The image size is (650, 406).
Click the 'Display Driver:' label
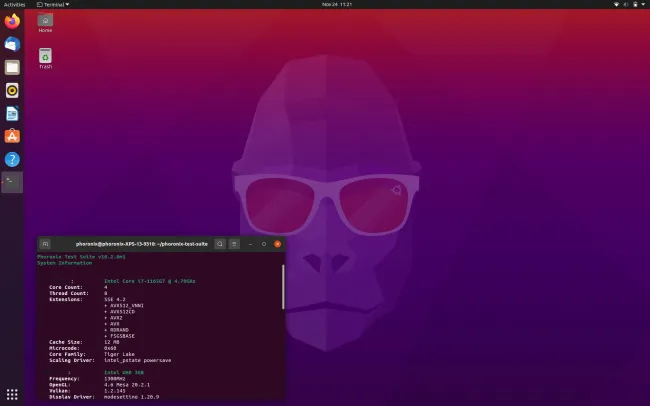click(x=72, y=397)
